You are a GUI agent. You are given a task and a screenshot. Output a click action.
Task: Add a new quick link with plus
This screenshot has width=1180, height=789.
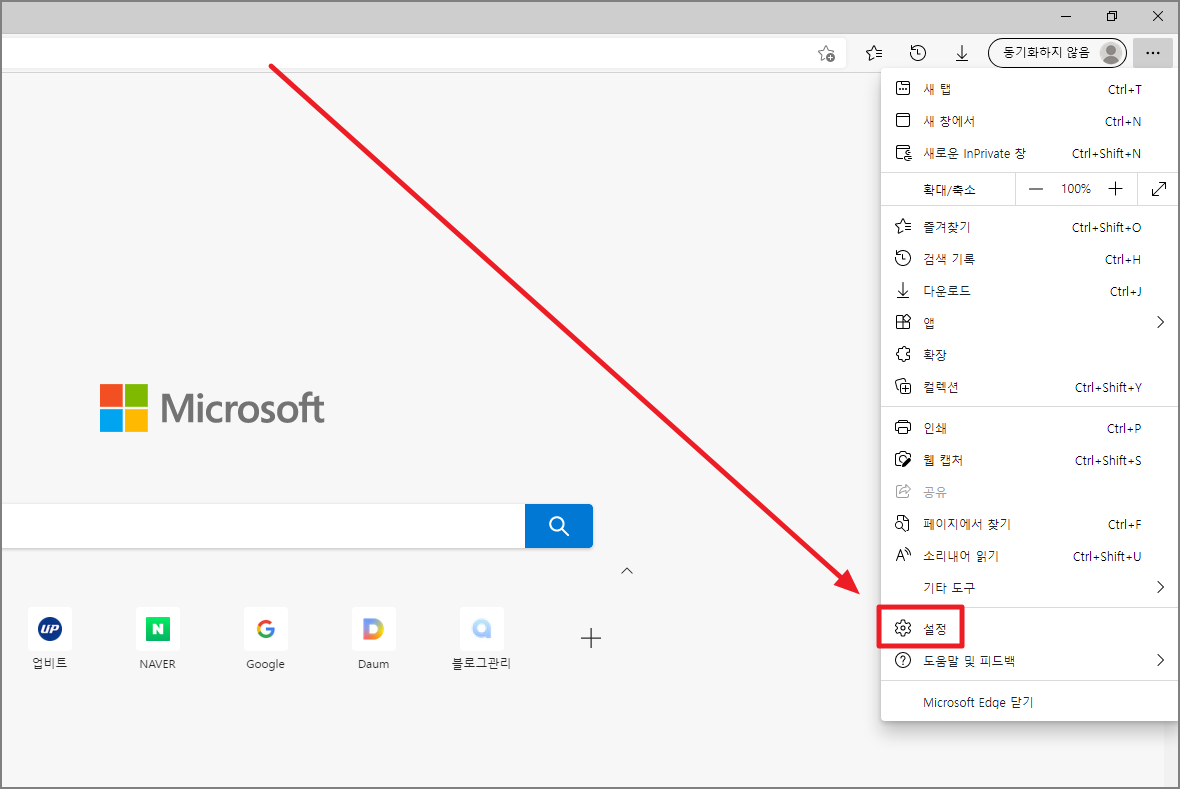pyautogui.click(x=591, y=638)
